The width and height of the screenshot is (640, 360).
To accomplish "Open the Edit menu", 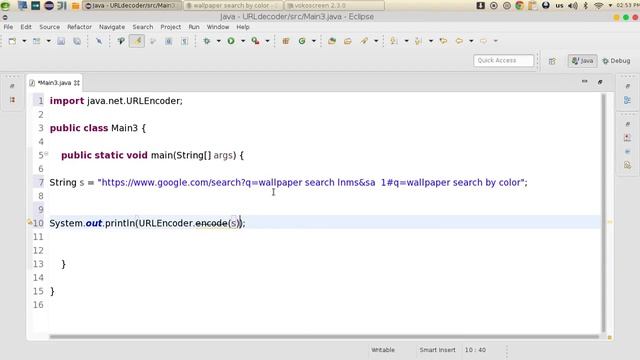I will pos(26,27).
